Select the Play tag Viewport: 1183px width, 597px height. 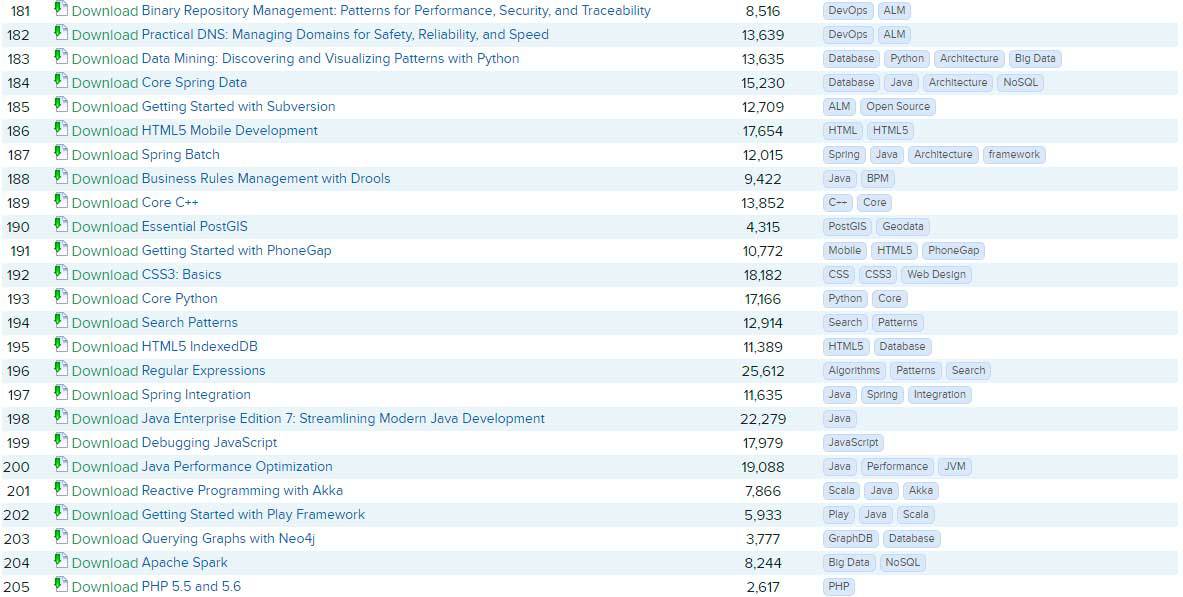[838, 515]
